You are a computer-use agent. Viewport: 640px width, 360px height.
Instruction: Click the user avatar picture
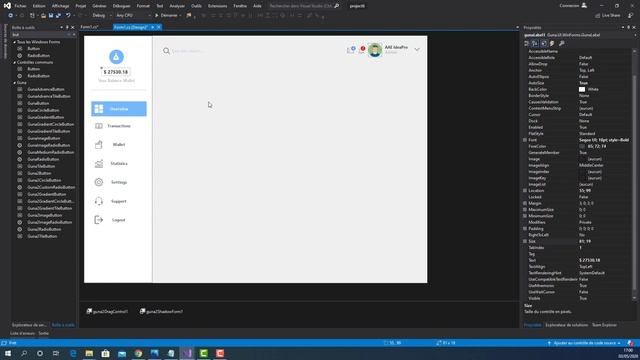(x=375, y=50)
